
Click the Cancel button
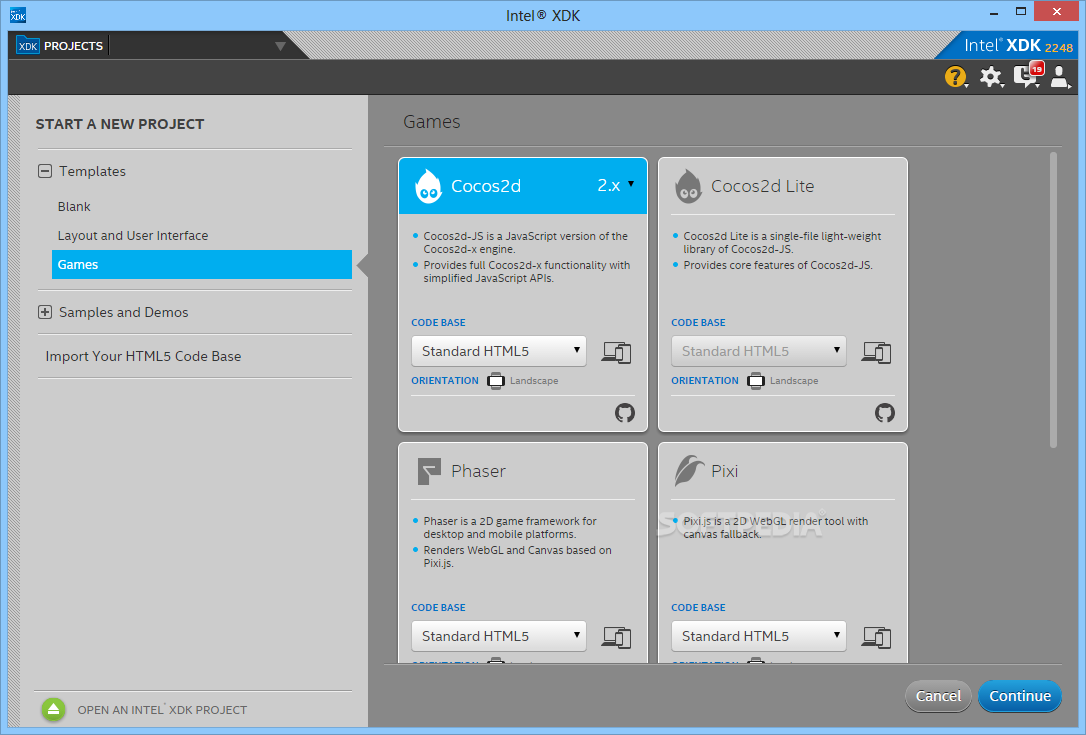938,696
